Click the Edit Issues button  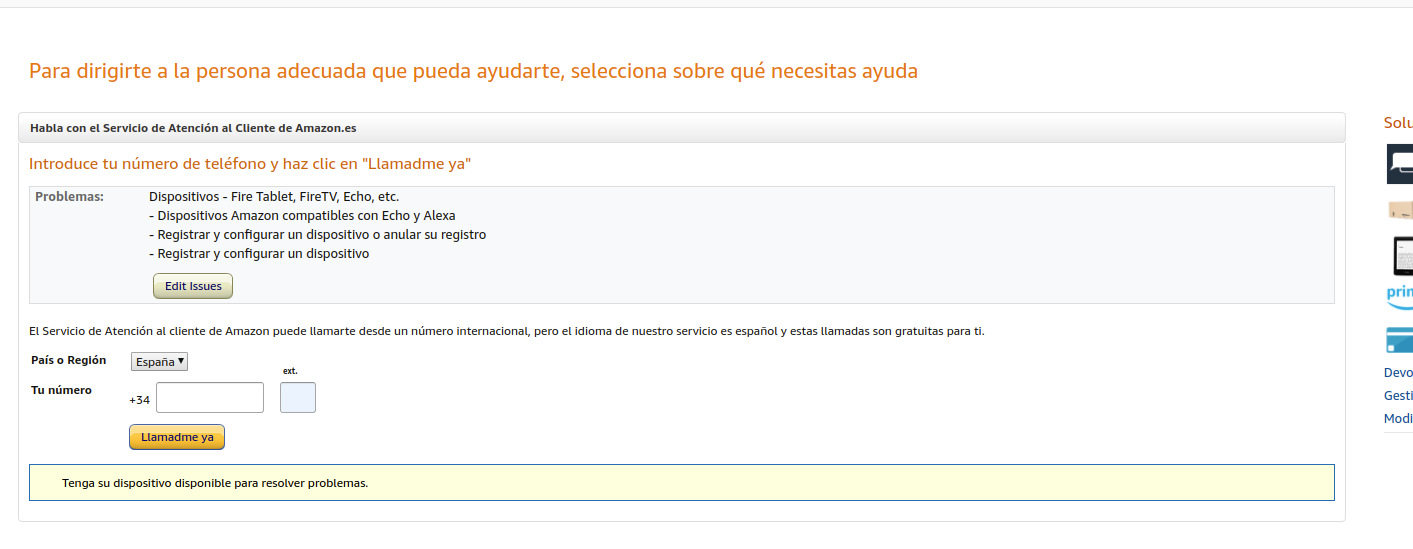193,286
